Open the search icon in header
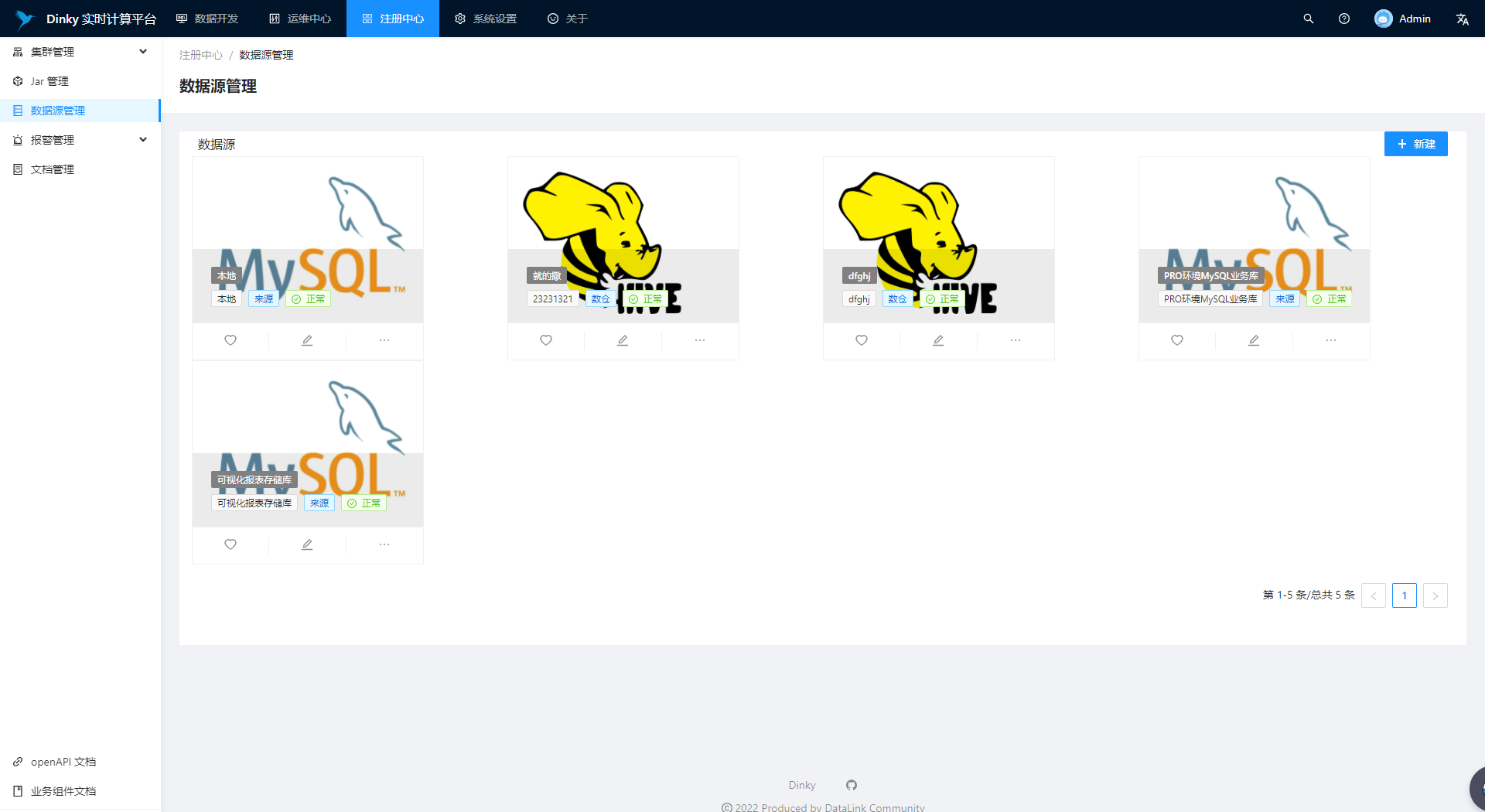This screenshot has height=812, width=1485. tap(1309, 19)
